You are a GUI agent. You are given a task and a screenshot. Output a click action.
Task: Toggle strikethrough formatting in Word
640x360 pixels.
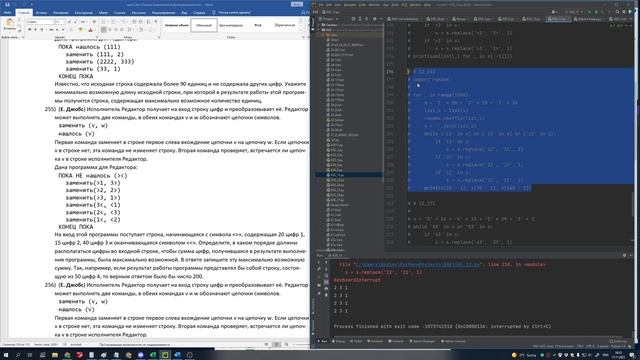click(51, 29)
